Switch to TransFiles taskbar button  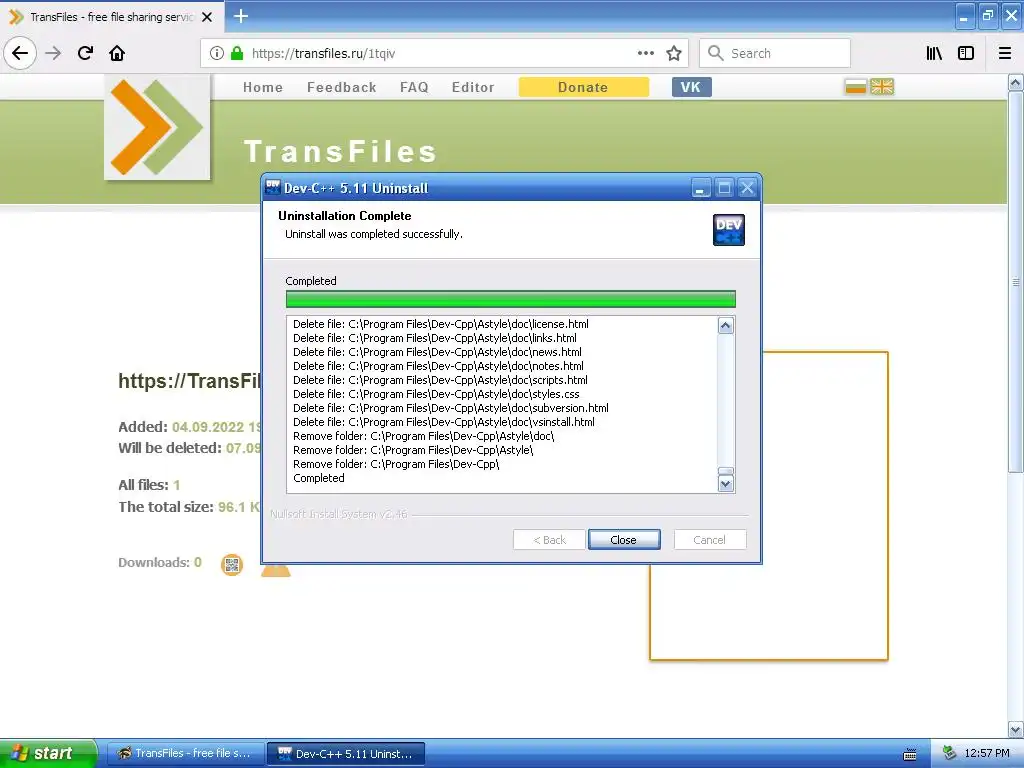(185, 753)
